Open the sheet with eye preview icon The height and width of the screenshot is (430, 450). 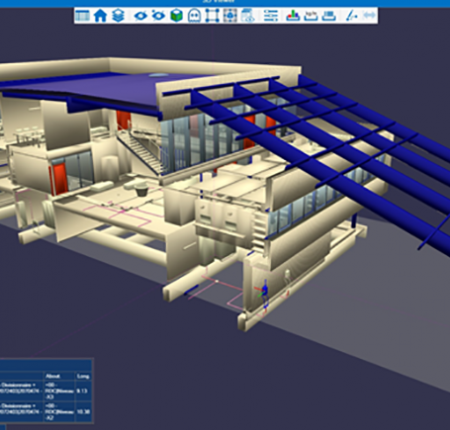click(248, 15)
